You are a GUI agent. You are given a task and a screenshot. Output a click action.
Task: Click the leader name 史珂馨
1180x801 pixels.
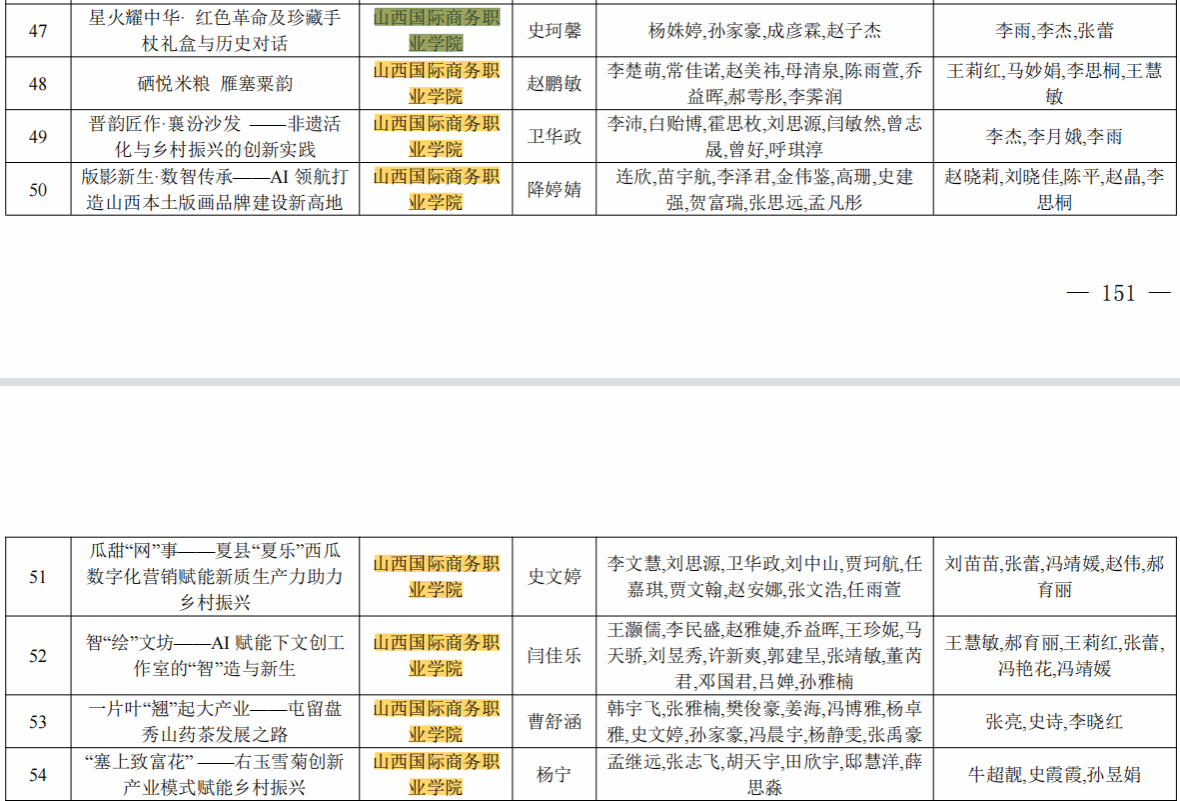click(554, 31)
